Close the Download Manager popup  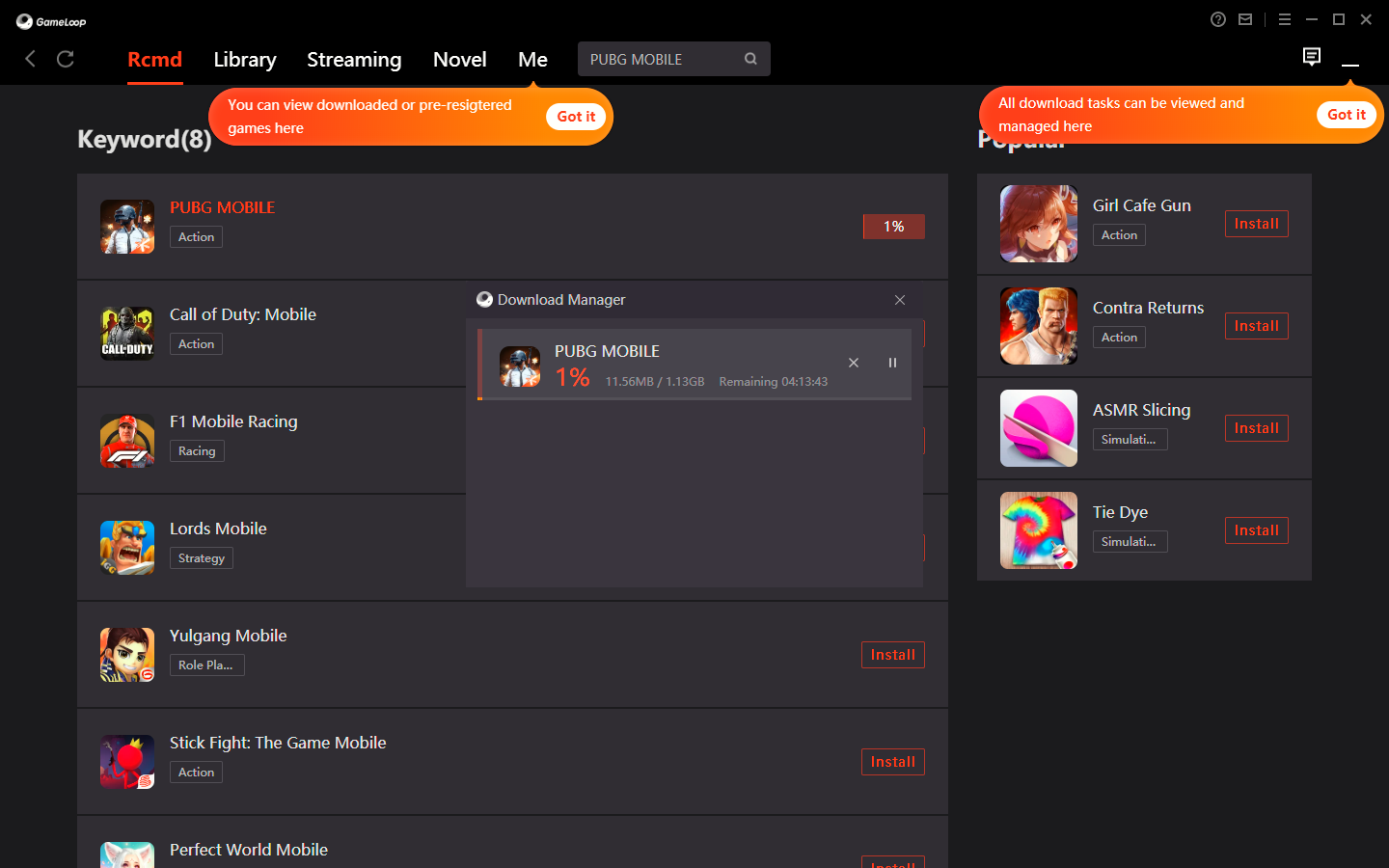[900, 300]
